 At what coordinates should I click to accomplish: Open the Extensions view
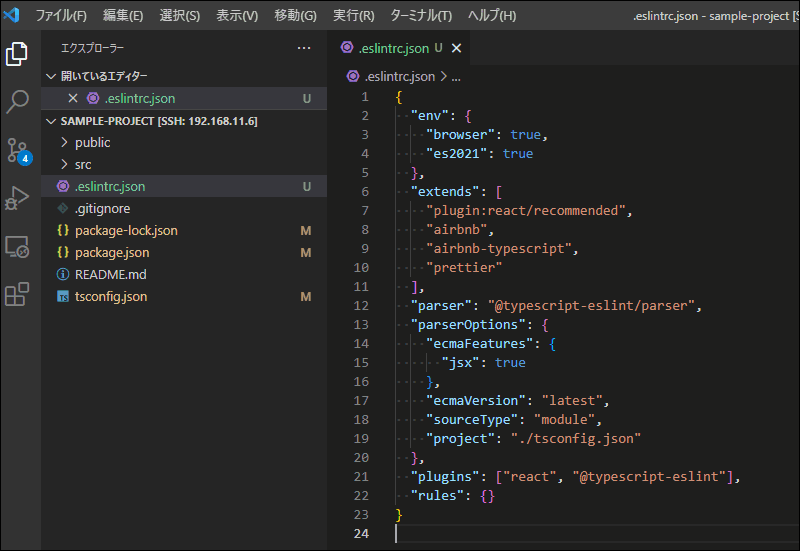tap(17, 294)
